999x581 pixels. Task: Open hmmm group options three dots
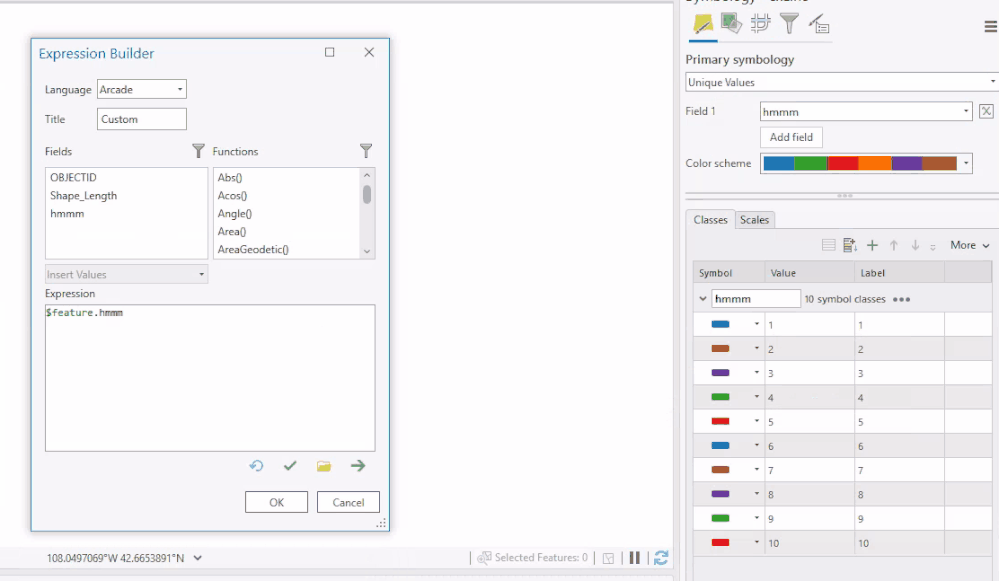[902, 299]
